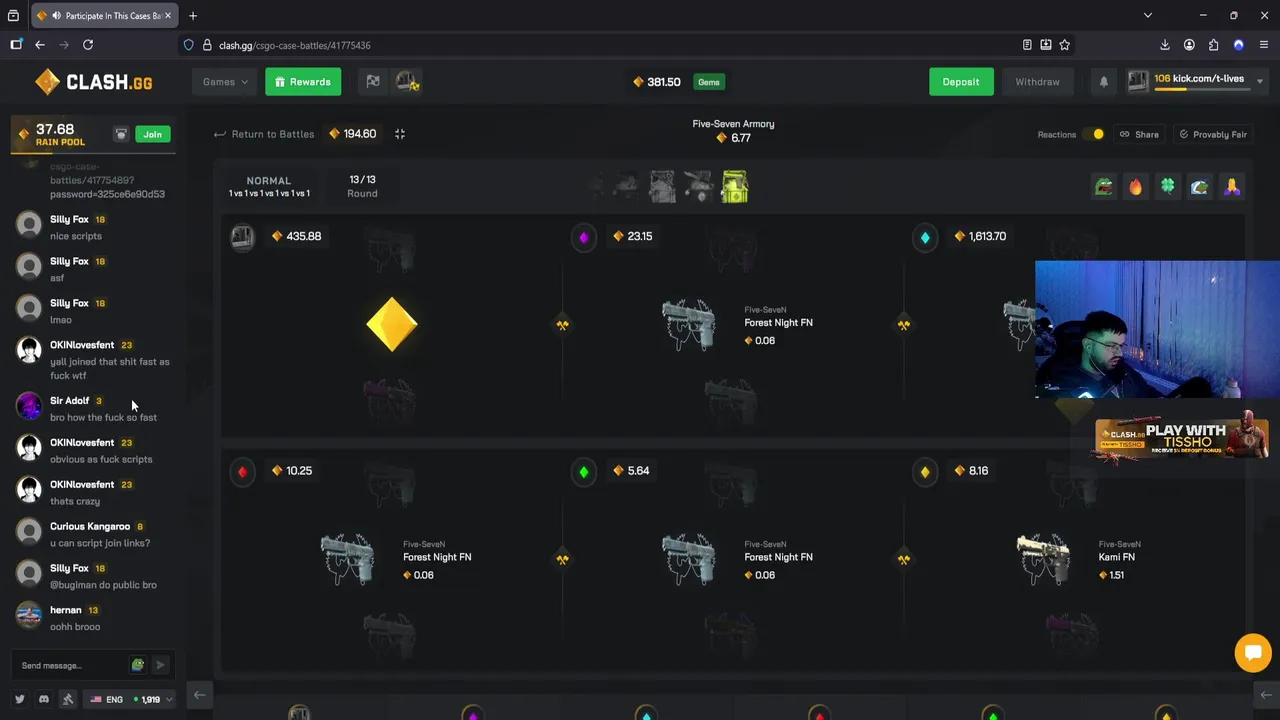Share this battle with the Share button

1139,134
